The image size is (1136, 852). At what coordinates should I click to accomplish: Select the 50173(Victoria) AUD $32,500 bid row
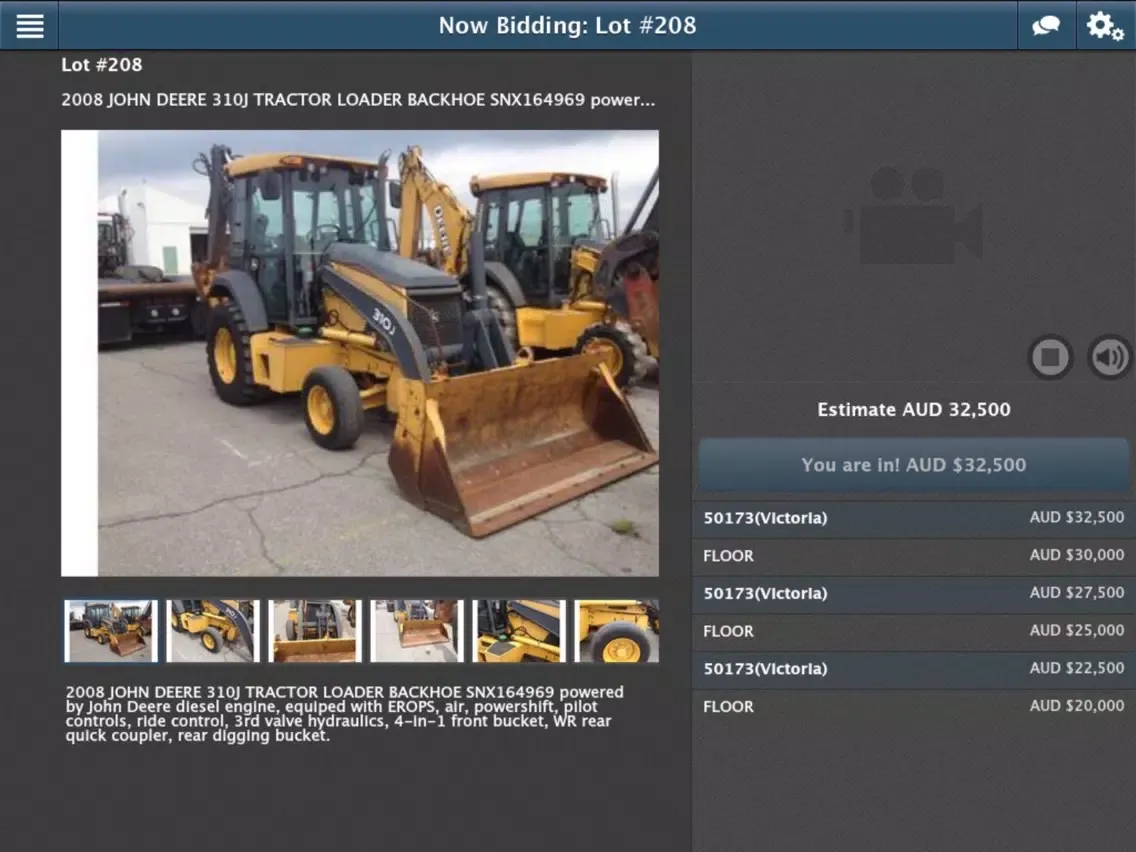click(914, 518)
